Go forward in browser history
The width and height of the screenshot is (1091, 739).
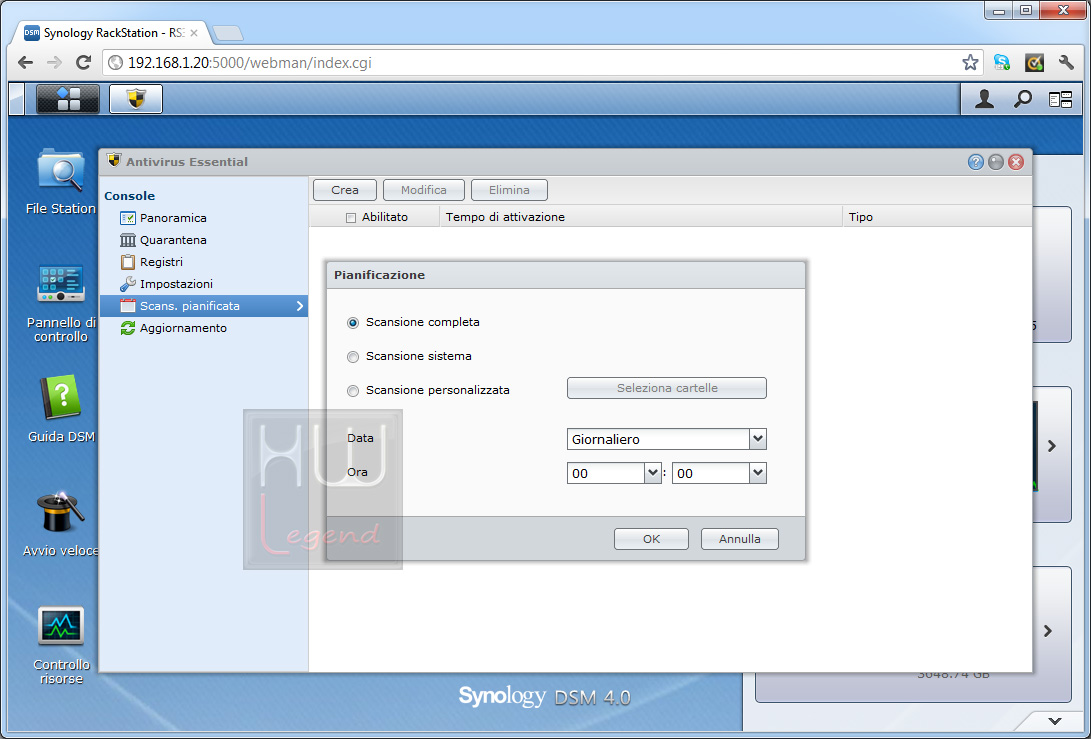point(54,63)
